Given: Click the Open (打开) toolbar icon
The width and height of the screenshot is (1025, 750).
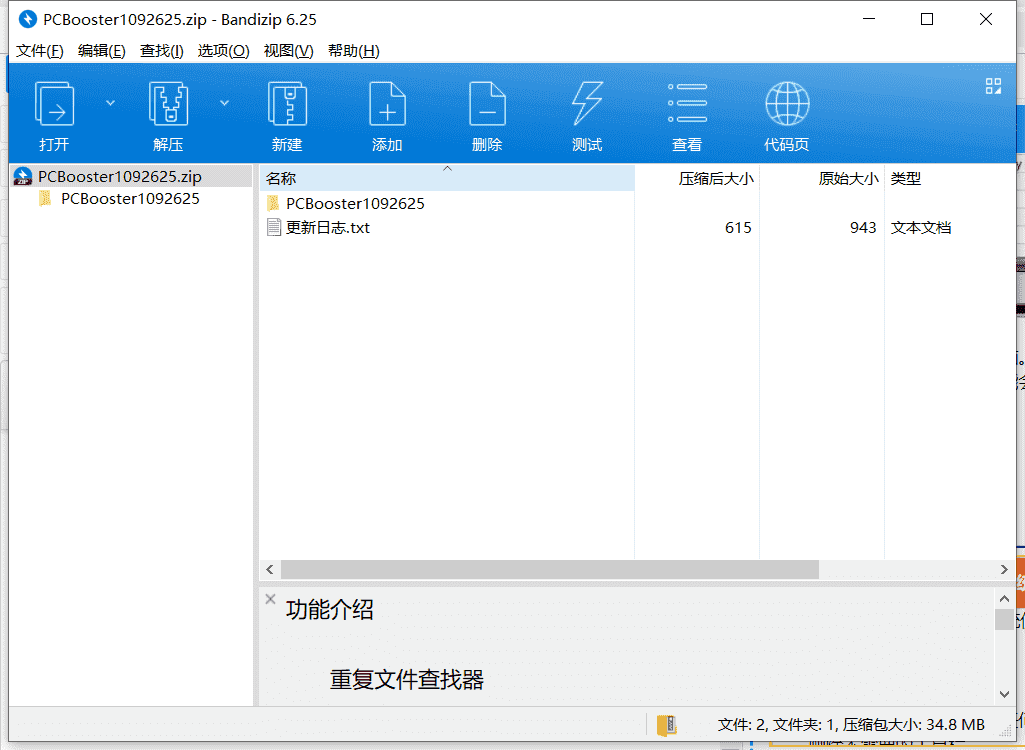Looking at the screenshot, I should pos(54,103).
